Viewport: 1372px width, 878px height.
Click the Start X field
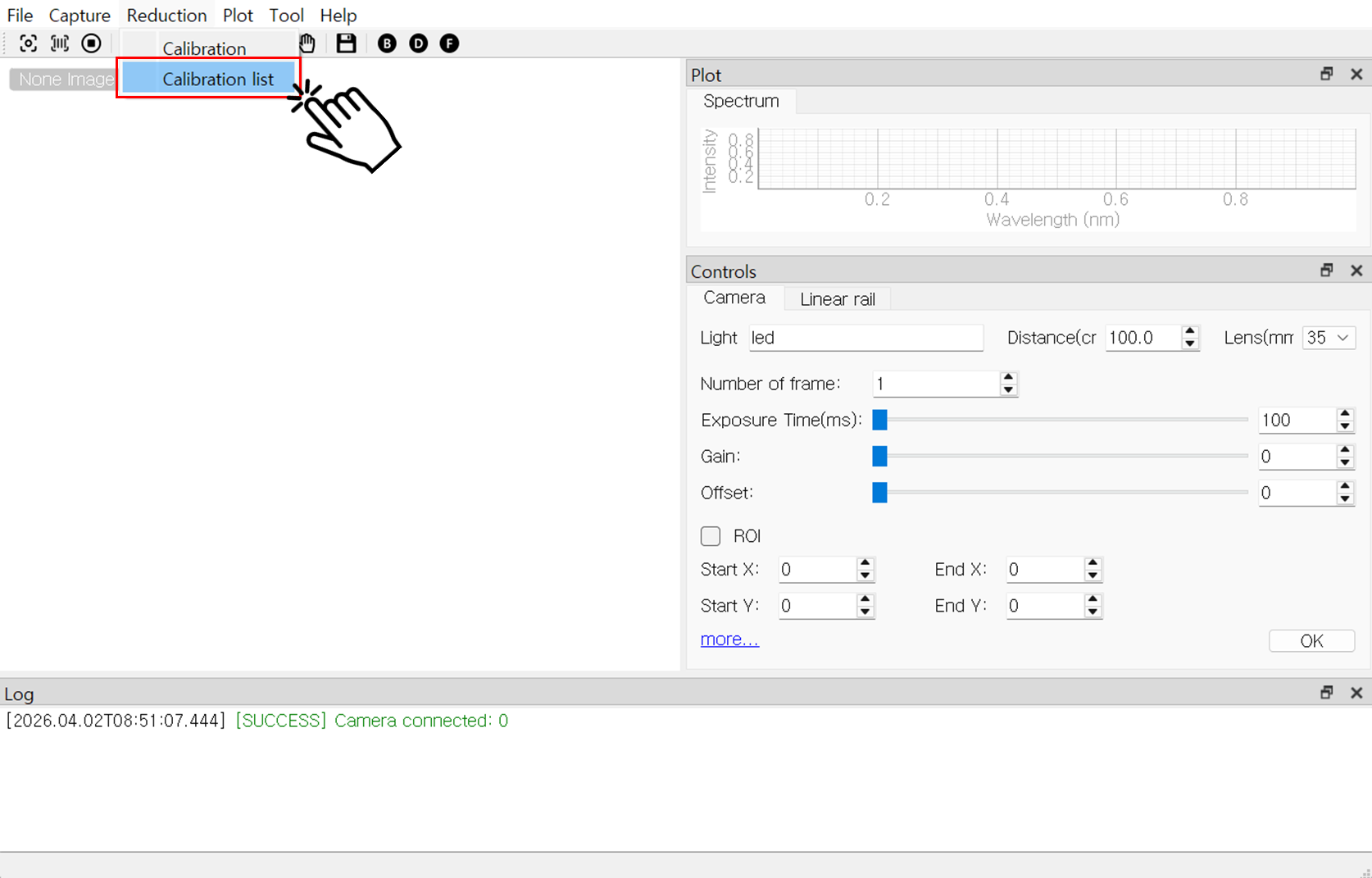(x=817, y=570)
